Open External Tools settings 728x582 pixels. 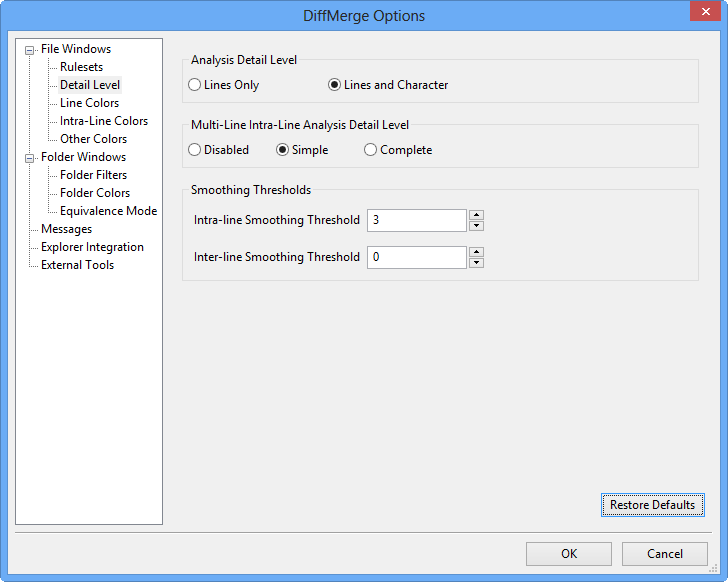click(77, 265)
